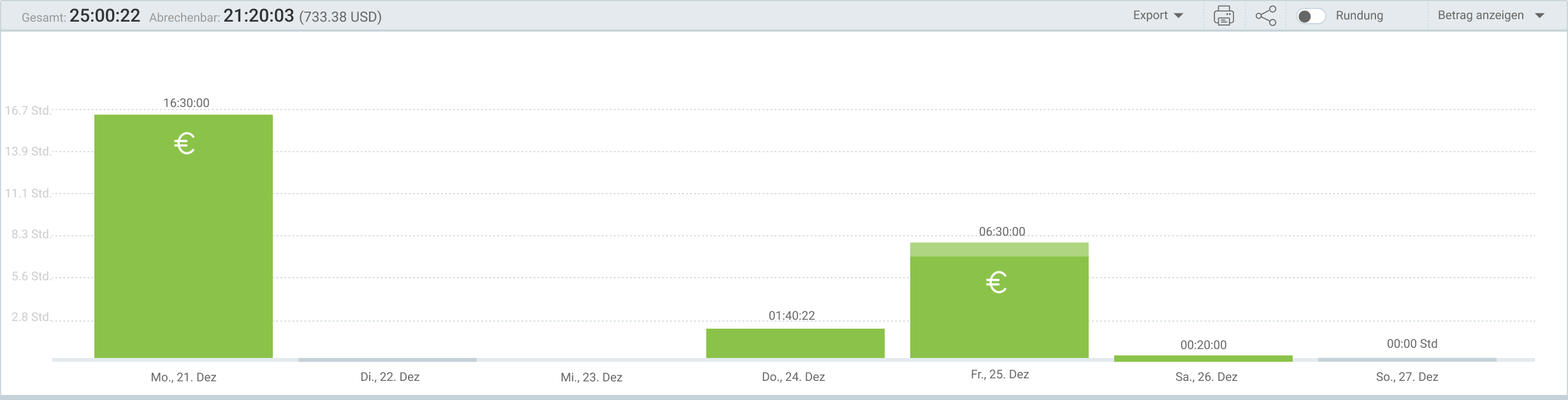Open the Export dropdown
Viewport: 1568px width, 400px height.
click(1158, 15)
